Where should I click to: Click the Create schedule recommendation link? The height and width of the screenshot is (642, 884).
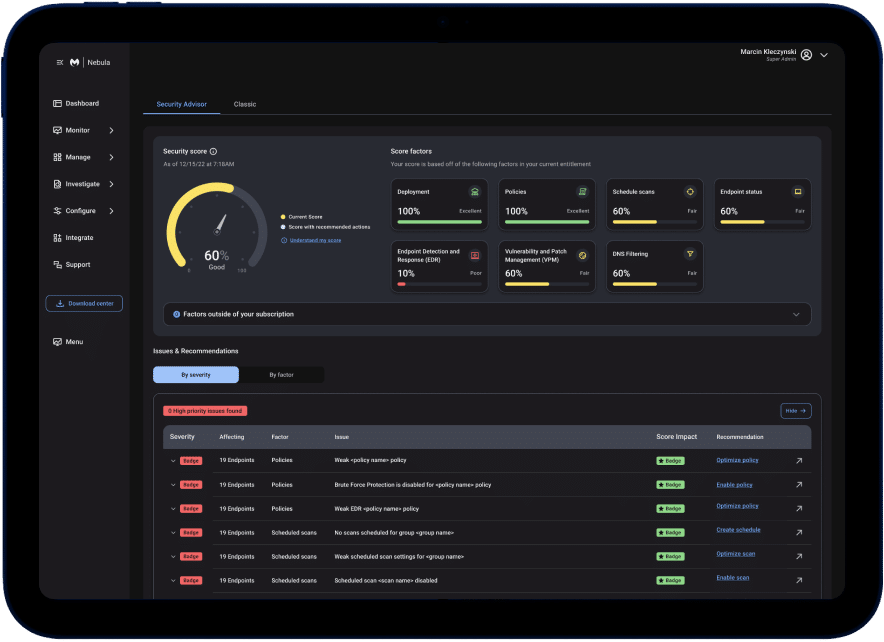(x=737, y=530)
